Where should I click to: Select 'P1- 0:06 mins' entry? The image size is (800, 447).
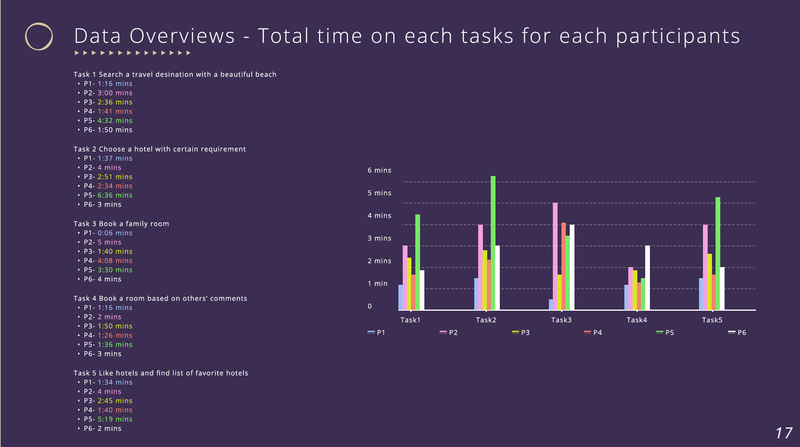[x=108, y=233]
